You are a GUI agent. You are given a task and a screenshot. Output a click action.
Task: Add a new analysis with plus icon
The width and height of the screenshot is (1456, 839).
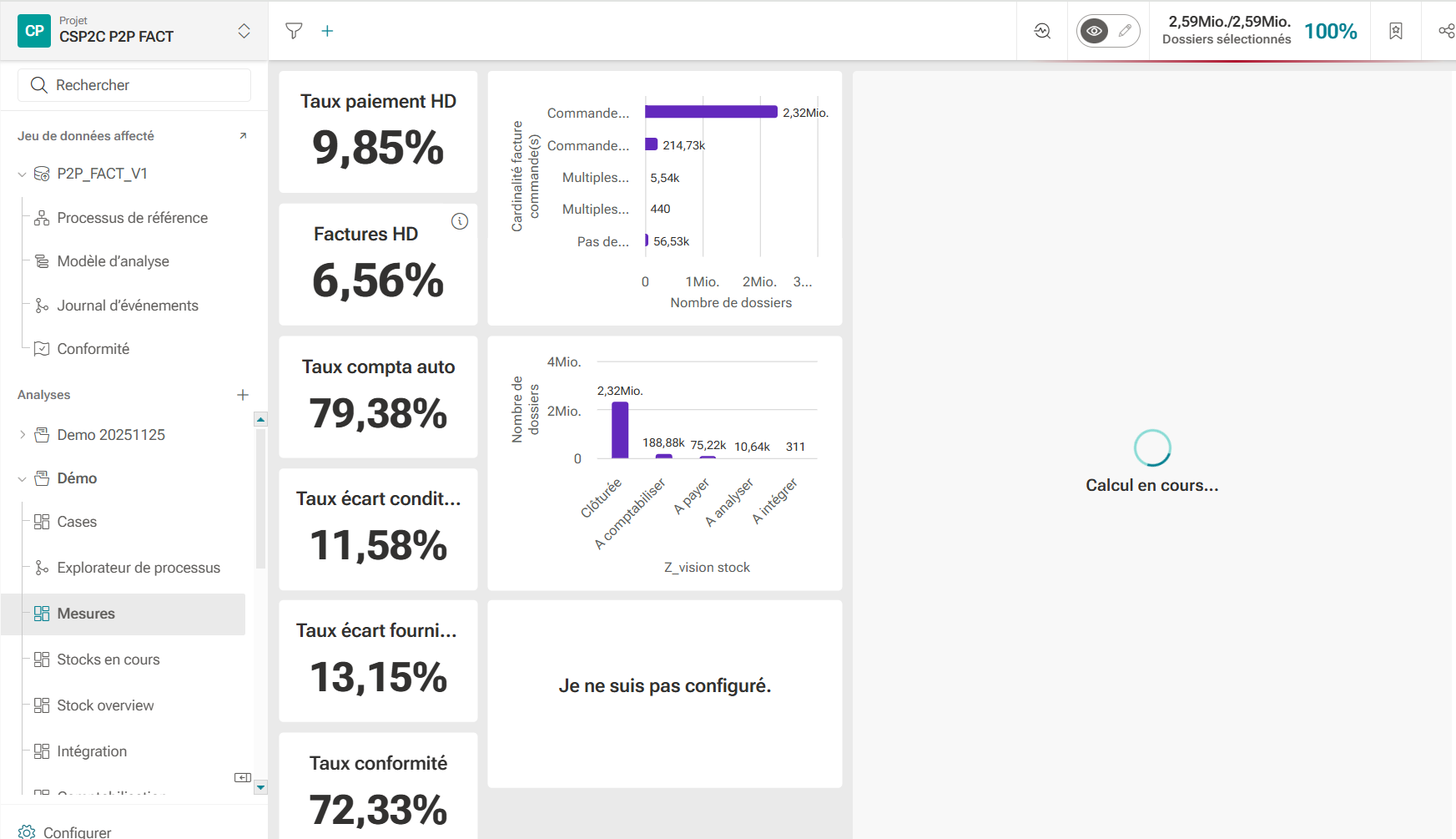pyautogui.click(x=243, y=395)
